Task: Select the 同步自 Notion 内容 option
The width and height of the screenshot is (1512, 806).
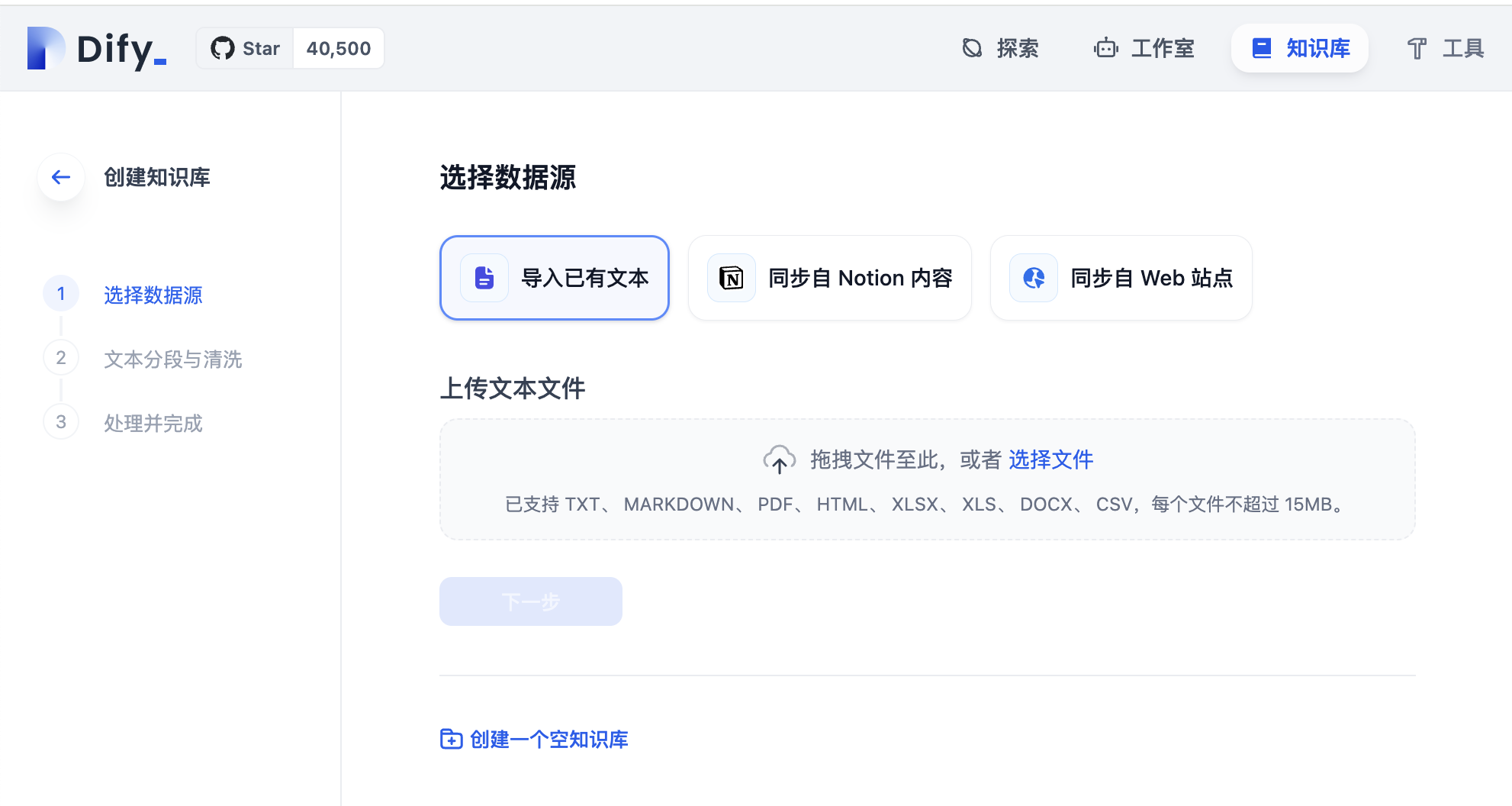Action: [829, 278]
